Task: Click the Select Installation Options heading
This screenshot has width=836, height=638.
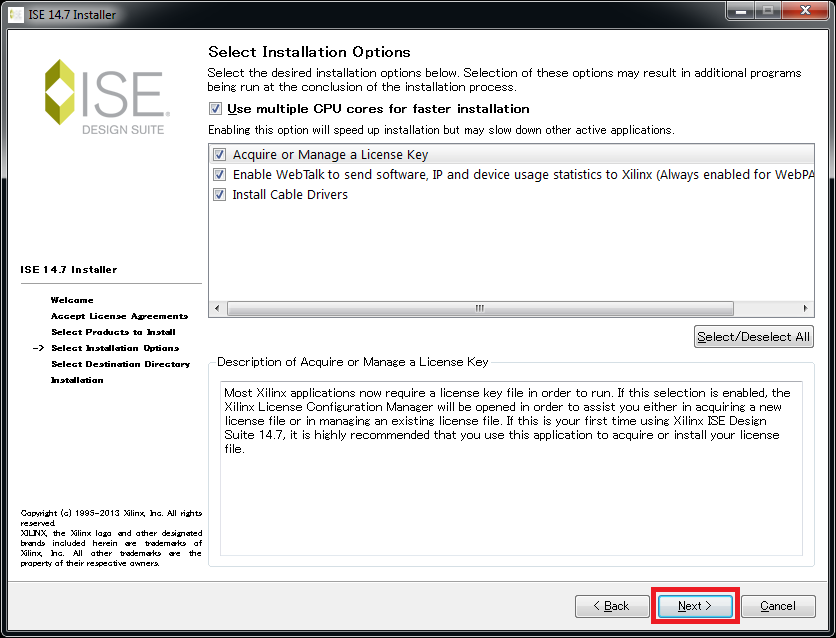Action: (309, 52)
